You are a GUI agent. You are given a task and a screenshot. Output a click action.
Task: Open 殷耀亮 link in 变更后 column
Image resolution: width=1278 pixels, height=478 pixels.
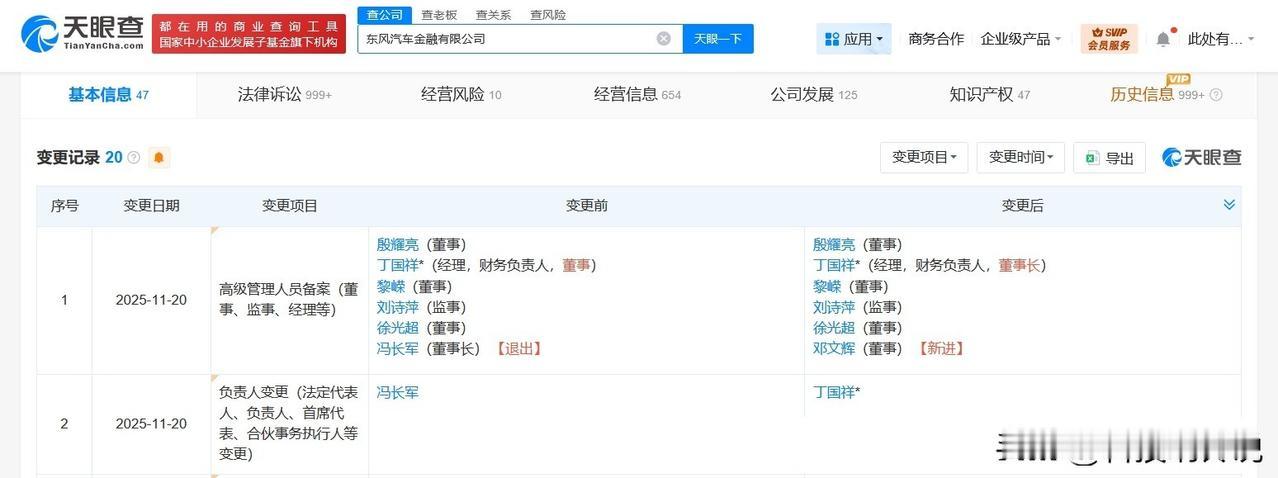tap(834, 244)
